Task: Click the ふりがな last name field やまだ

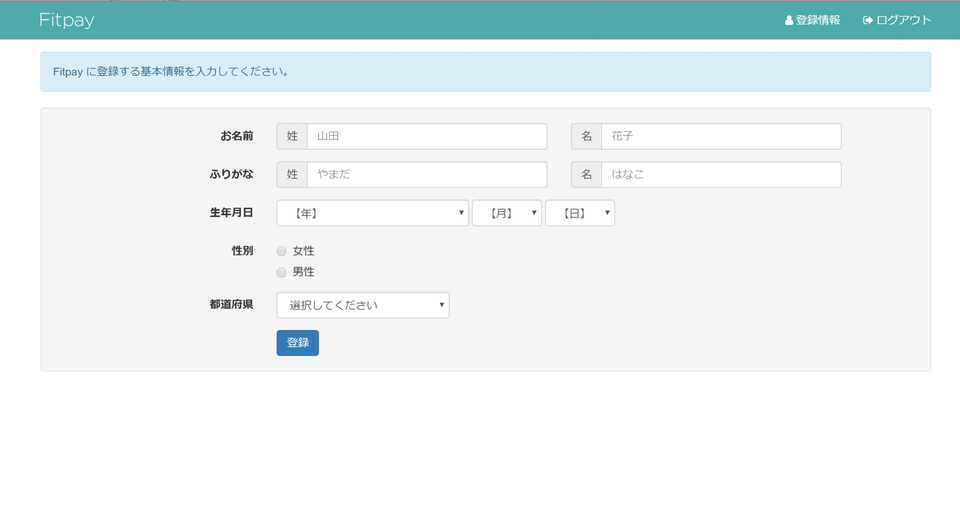Action: pyautogui.click(x=426, y=174)
